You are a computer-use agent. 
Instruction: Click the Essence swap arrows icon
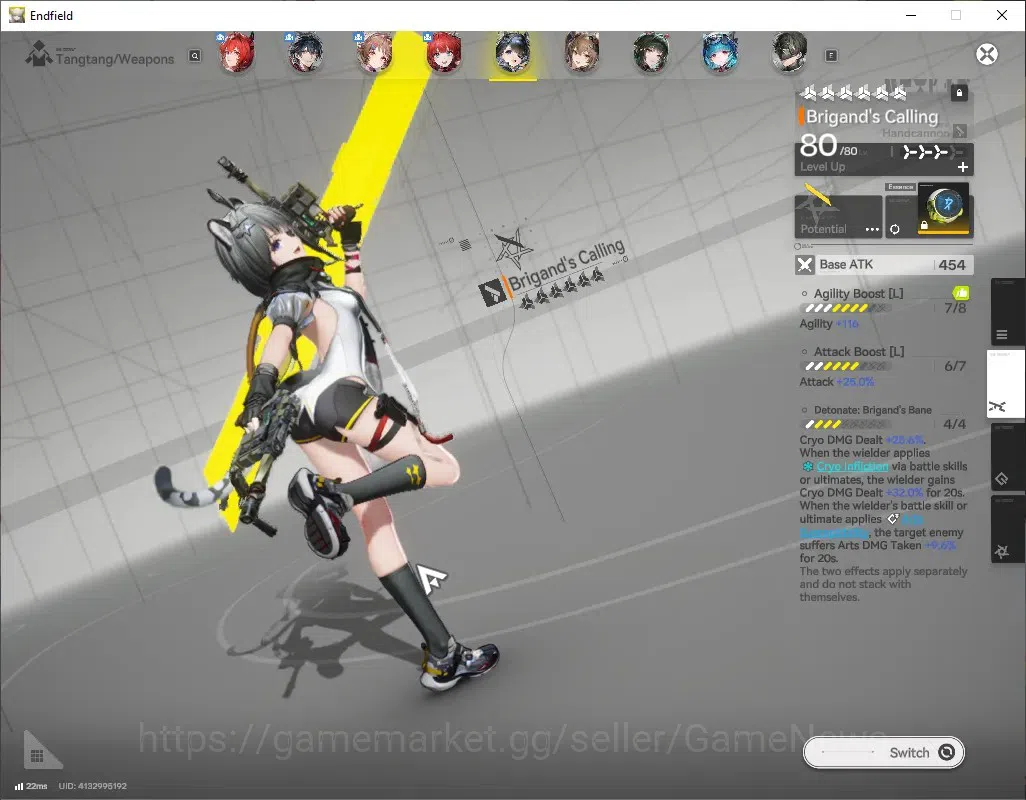(894, 229)
